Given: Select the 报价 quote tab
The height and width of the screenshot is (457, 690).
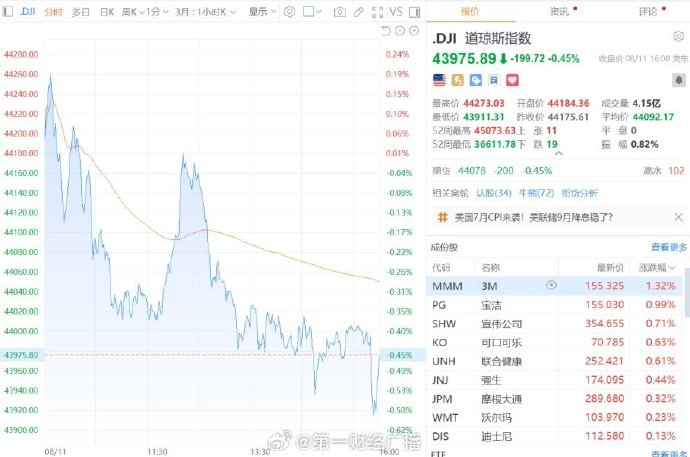Looking at the screenshot, I should tap(470, 11).
